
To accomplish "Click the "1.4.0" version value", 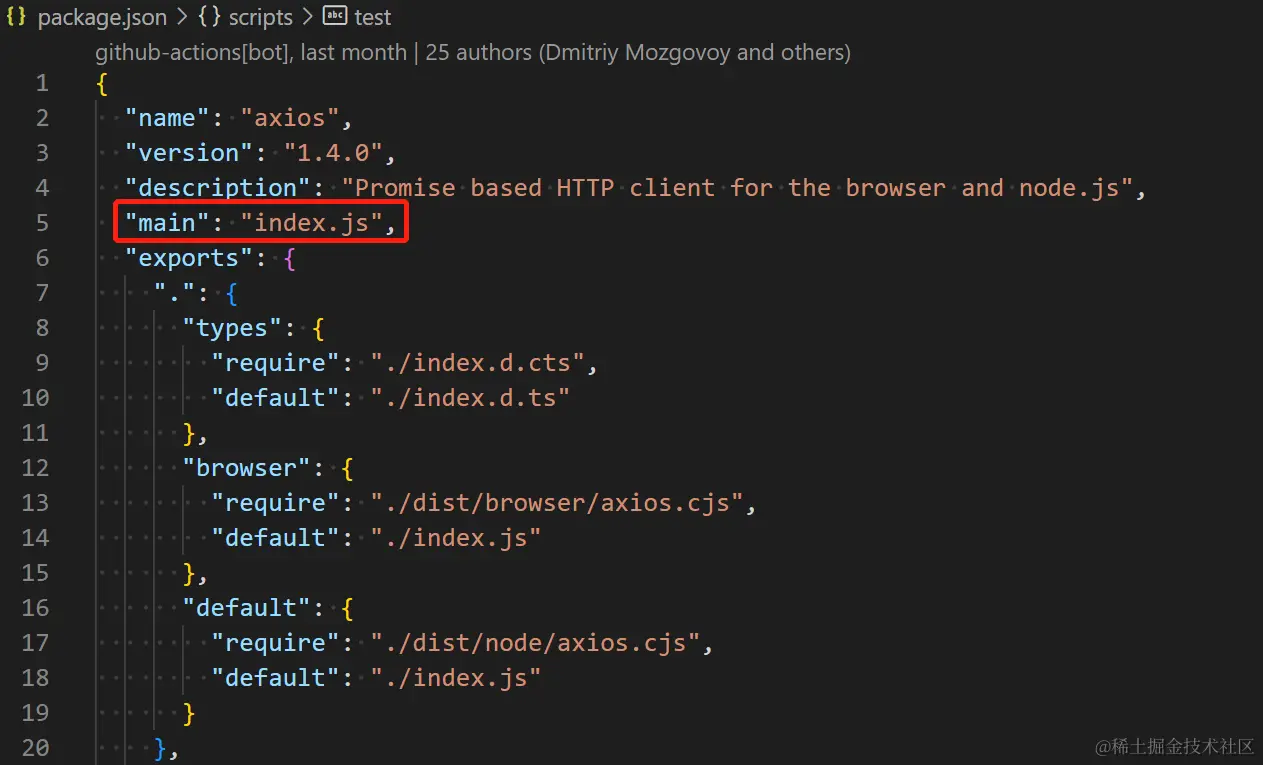I will tap(334, 153).
